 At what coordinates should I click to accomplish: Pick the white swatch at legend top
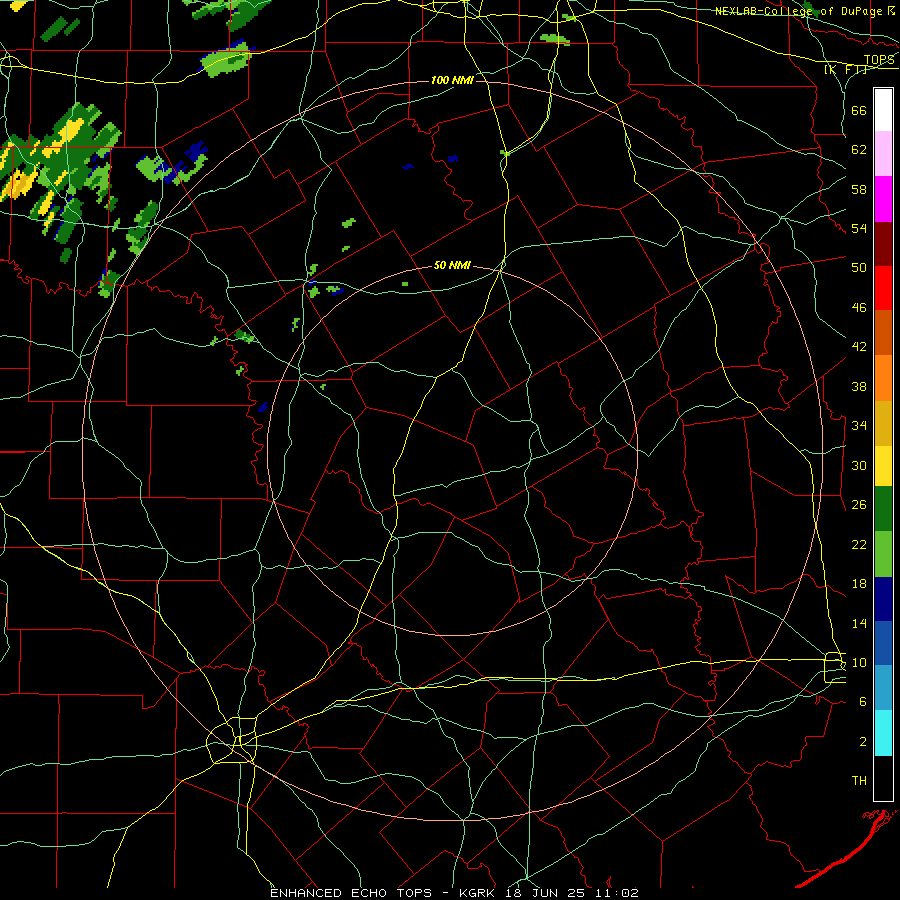[x=883, y=110]
